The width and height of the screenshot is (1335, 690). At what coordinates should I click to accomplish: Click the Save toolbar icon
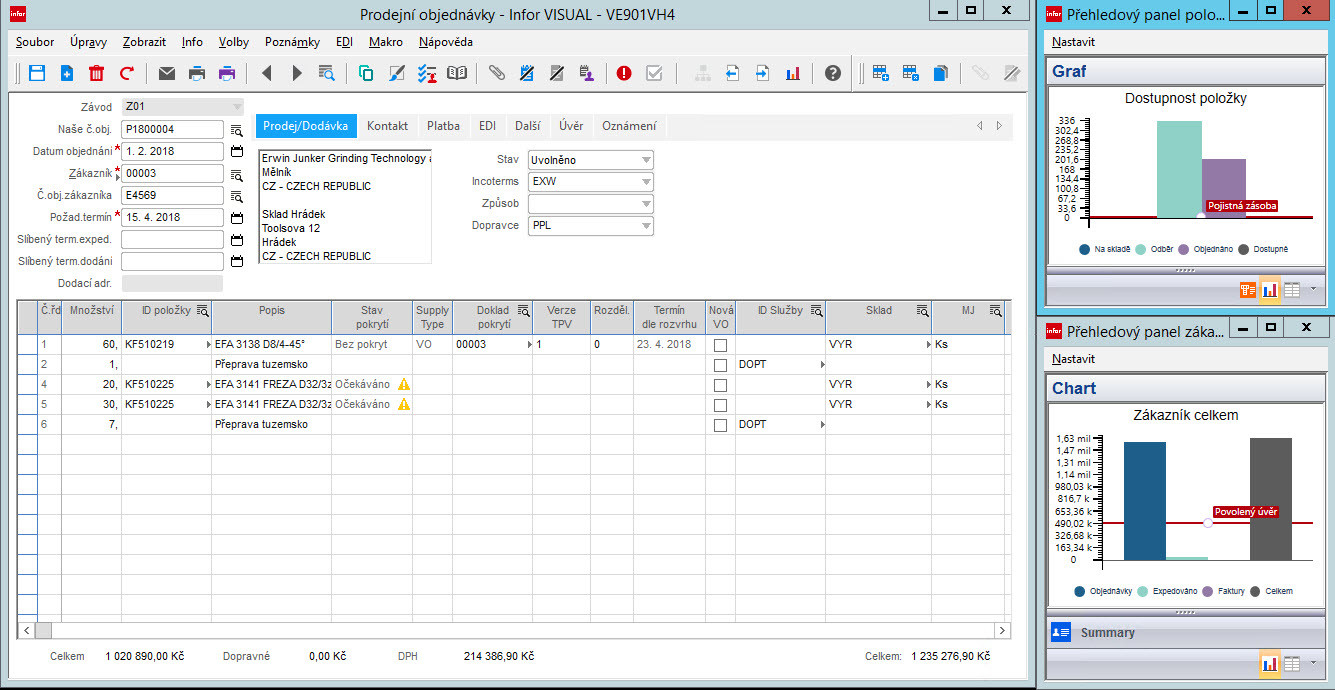coord(37,73)
